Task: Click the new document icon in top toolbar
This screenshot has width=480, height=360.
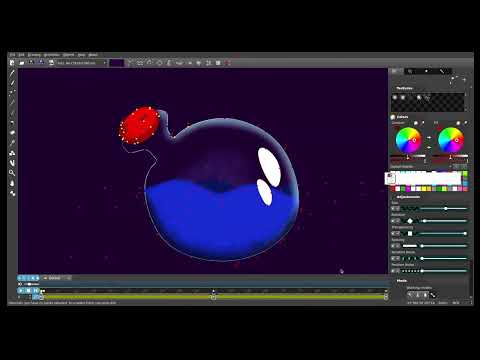Action: point(12,62)
